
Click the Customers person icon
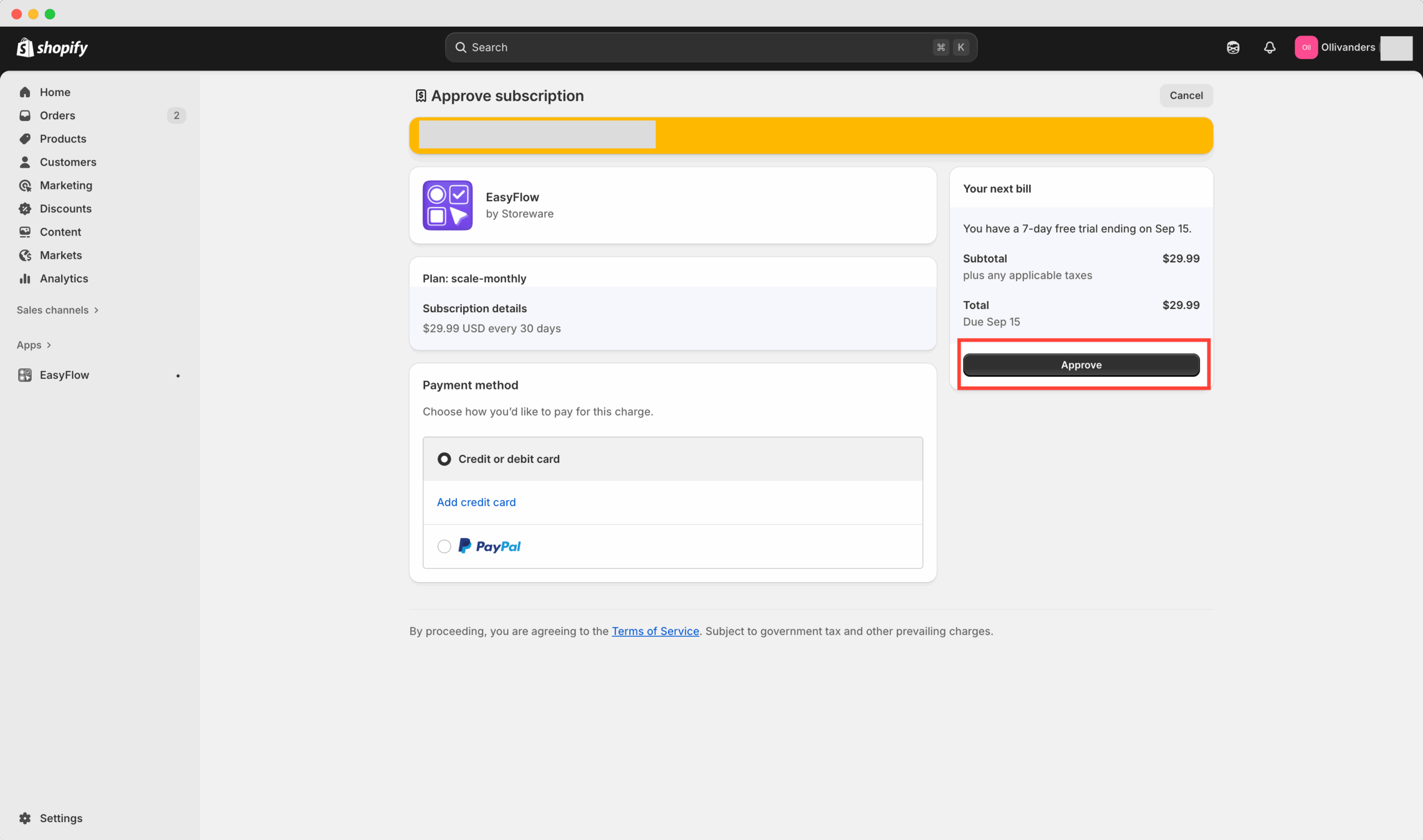[x=25, y=162]
